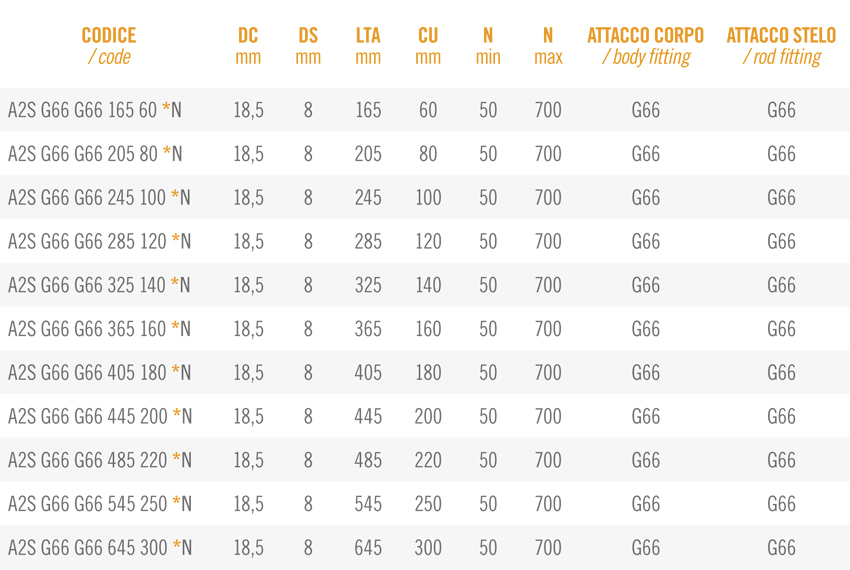The width and height of the screenshot is (850, 570).
Task: Click the N min column header
Action: 488,46
